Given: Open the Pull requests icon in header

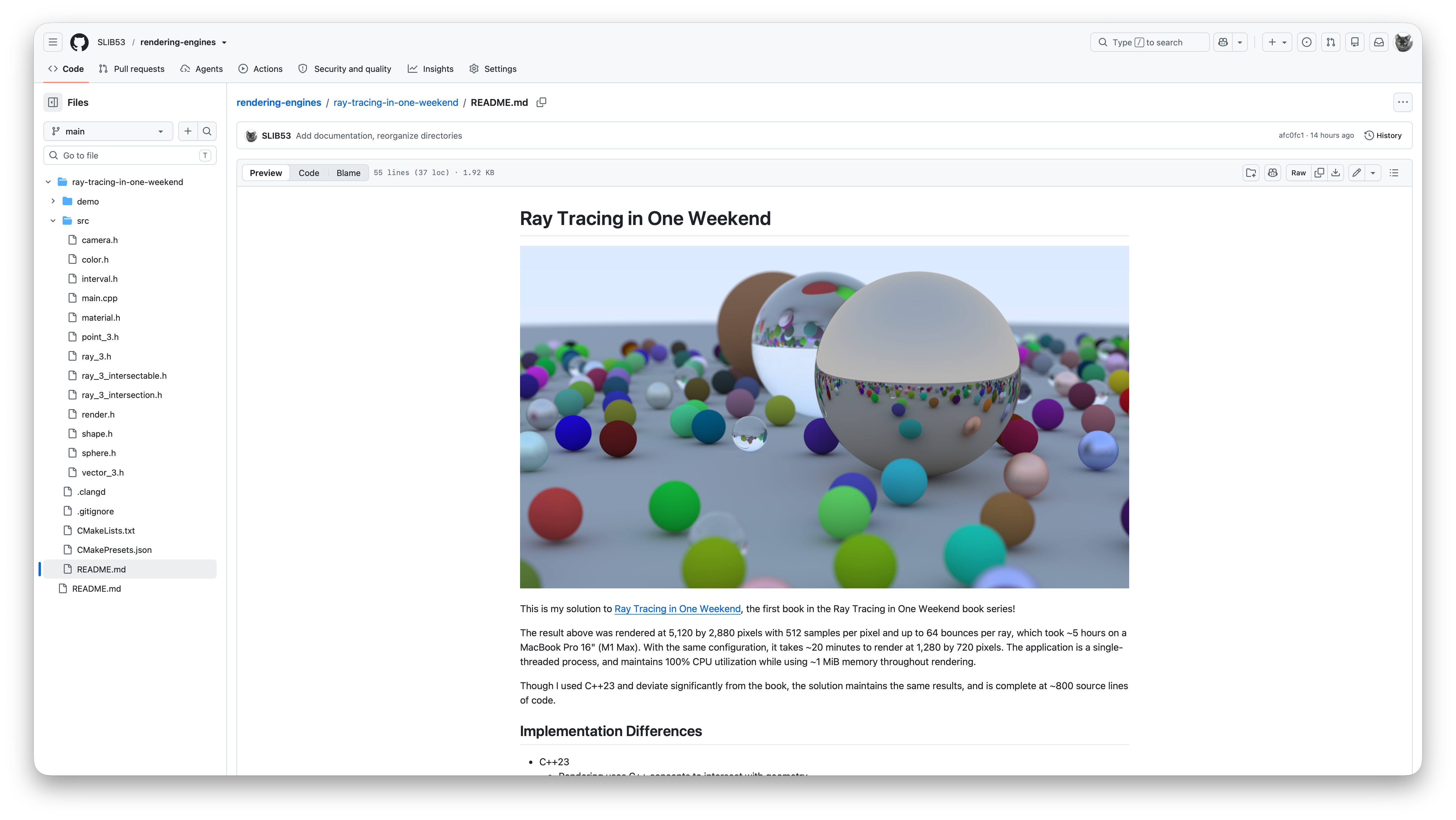Looking at the screenshot, I should click(x=1331, y=42).
